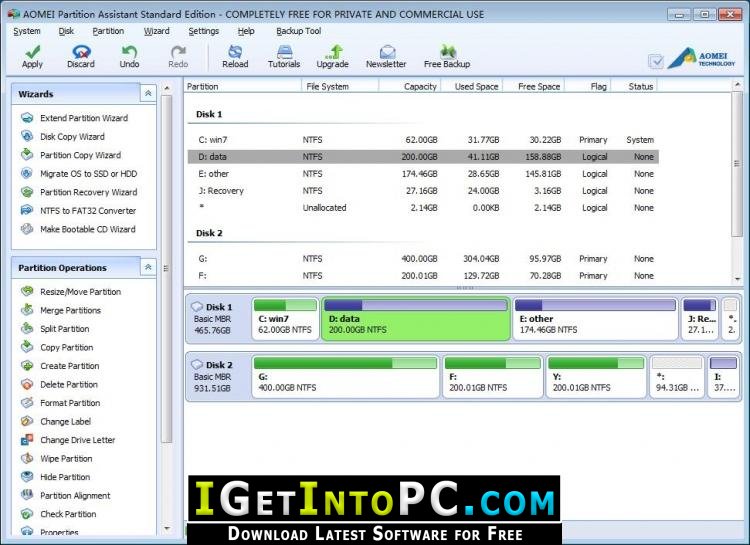Open Tutorials from the toolbar
Viewport: 750px width, 545px height.
pyautogui.click(x=284, y=56)
